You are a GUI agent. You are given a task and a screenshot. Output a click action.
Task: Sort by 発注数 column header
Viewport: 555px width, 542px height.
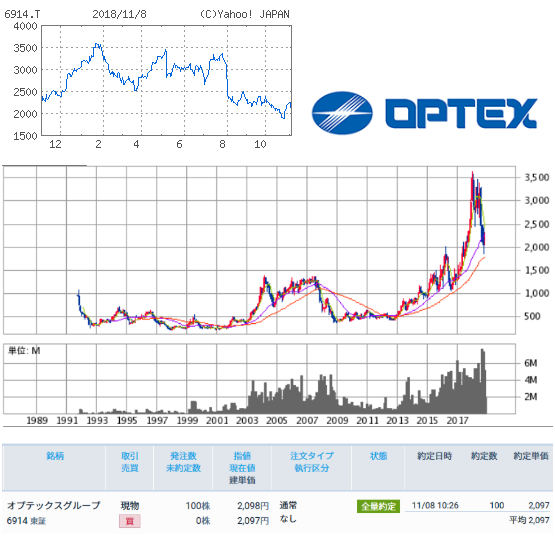[x=183, y=456]
